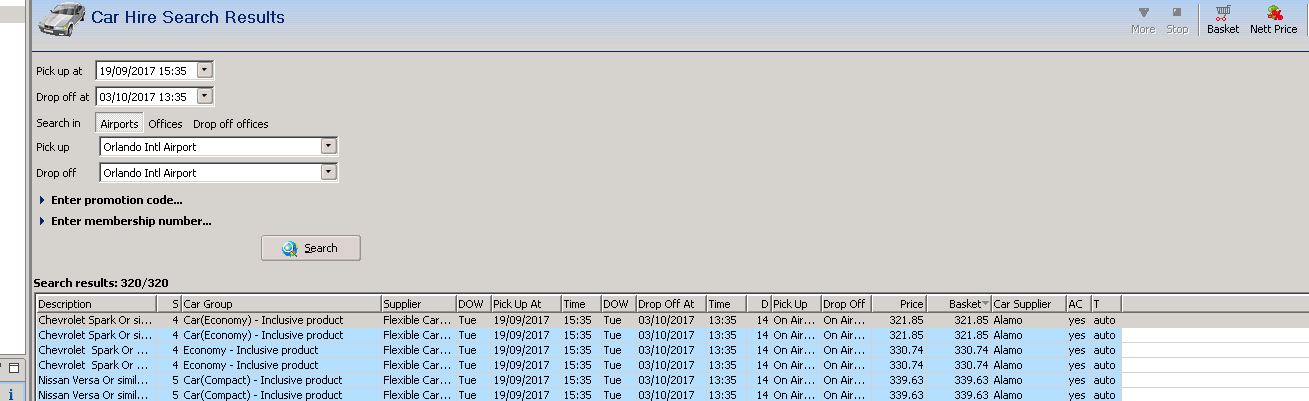Sort by the Basket column header label
Viewport: 1309px width, 401px height.
click(x=965, y=304)
